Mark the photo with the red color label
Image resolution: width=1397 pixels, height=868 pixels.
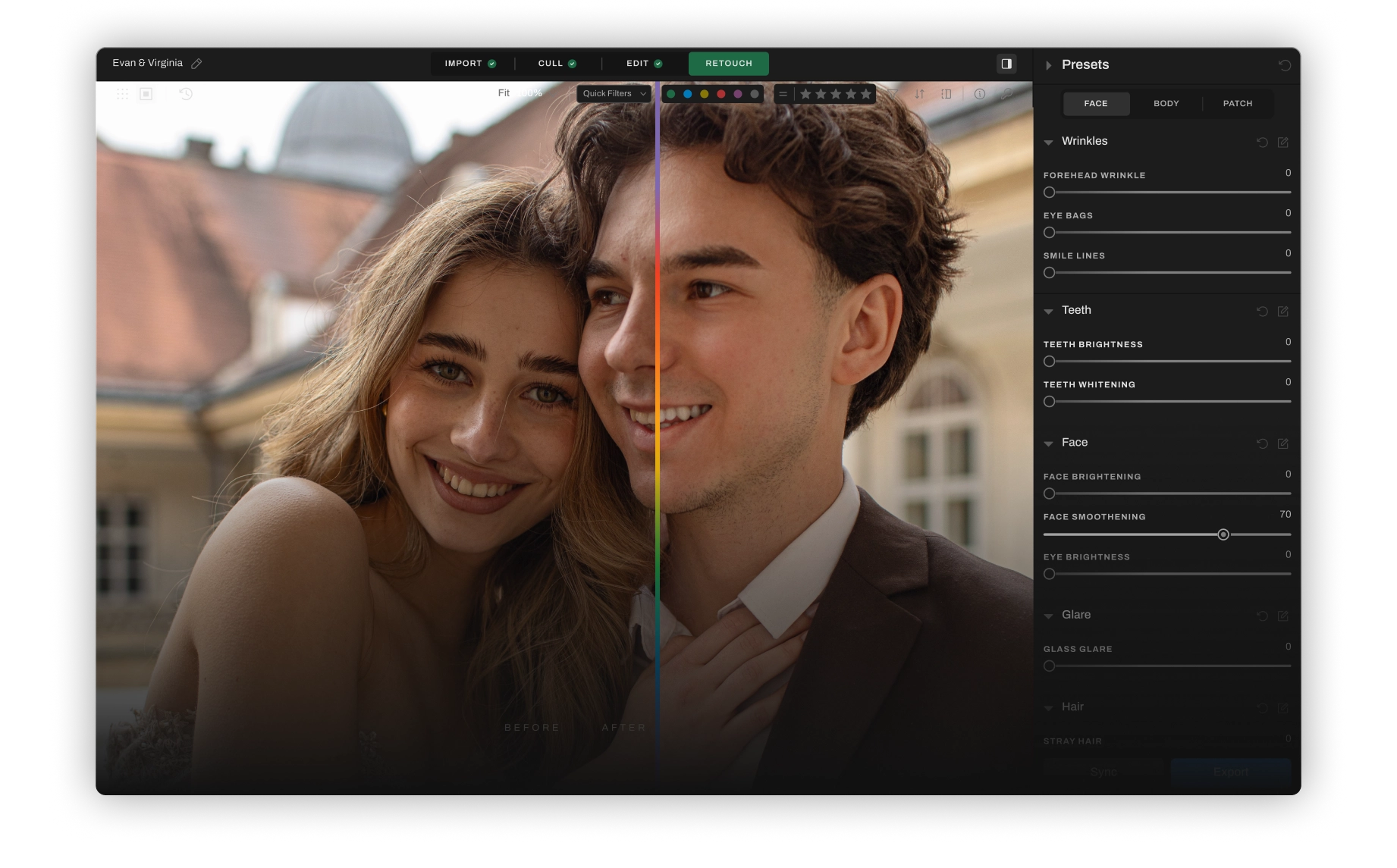click(x=720, y=94)
